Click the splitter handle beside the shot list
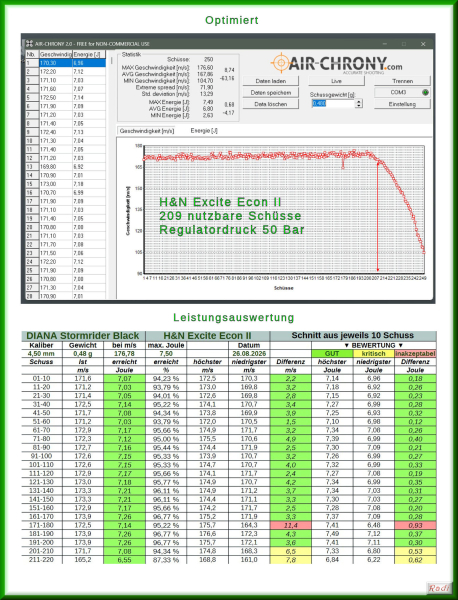The image size is (458, 600). [x=111, y=60]
